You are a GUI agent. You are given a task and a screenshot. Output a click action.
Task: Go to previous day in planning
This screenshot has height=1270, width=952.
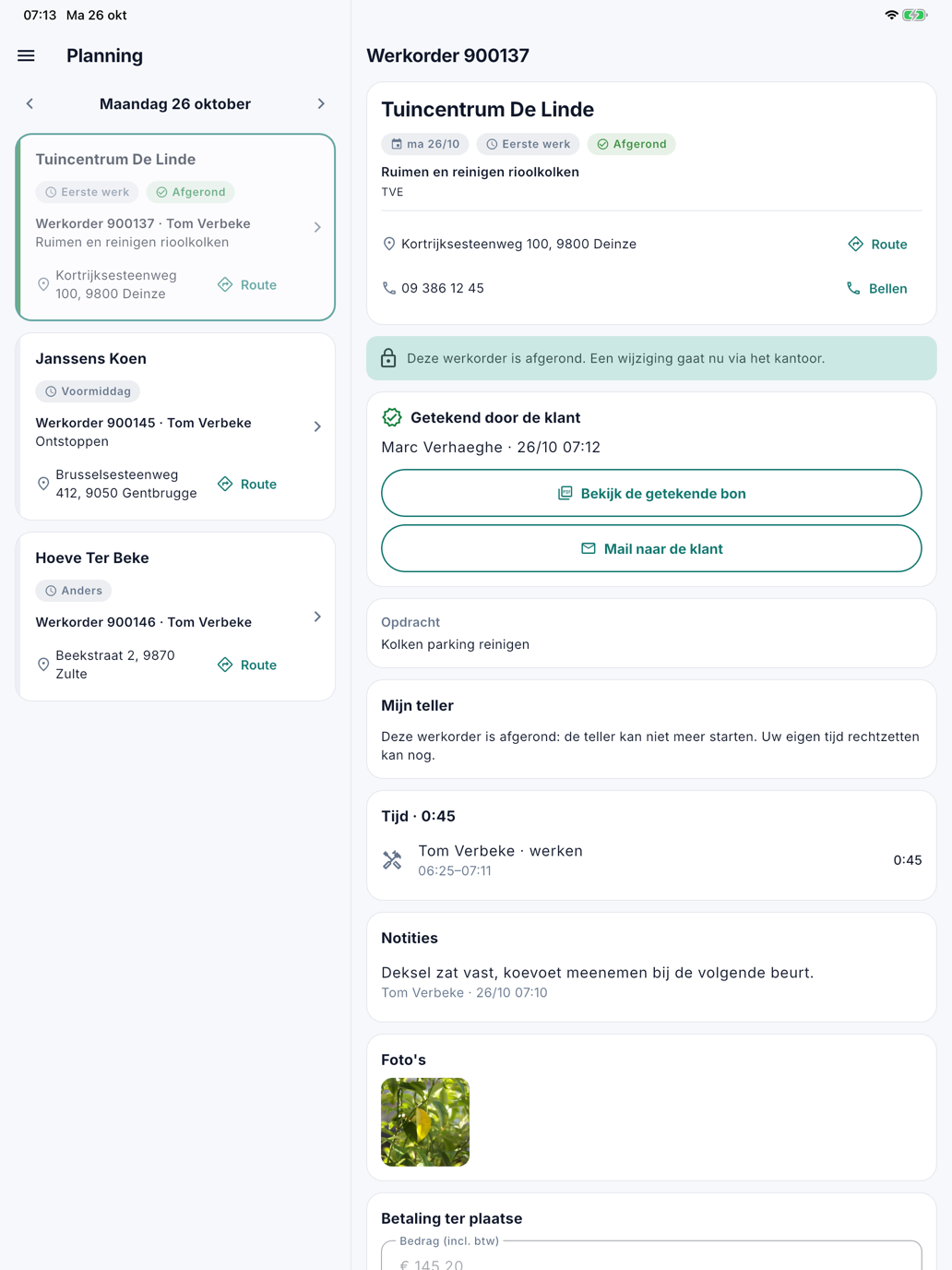(30, 103)
